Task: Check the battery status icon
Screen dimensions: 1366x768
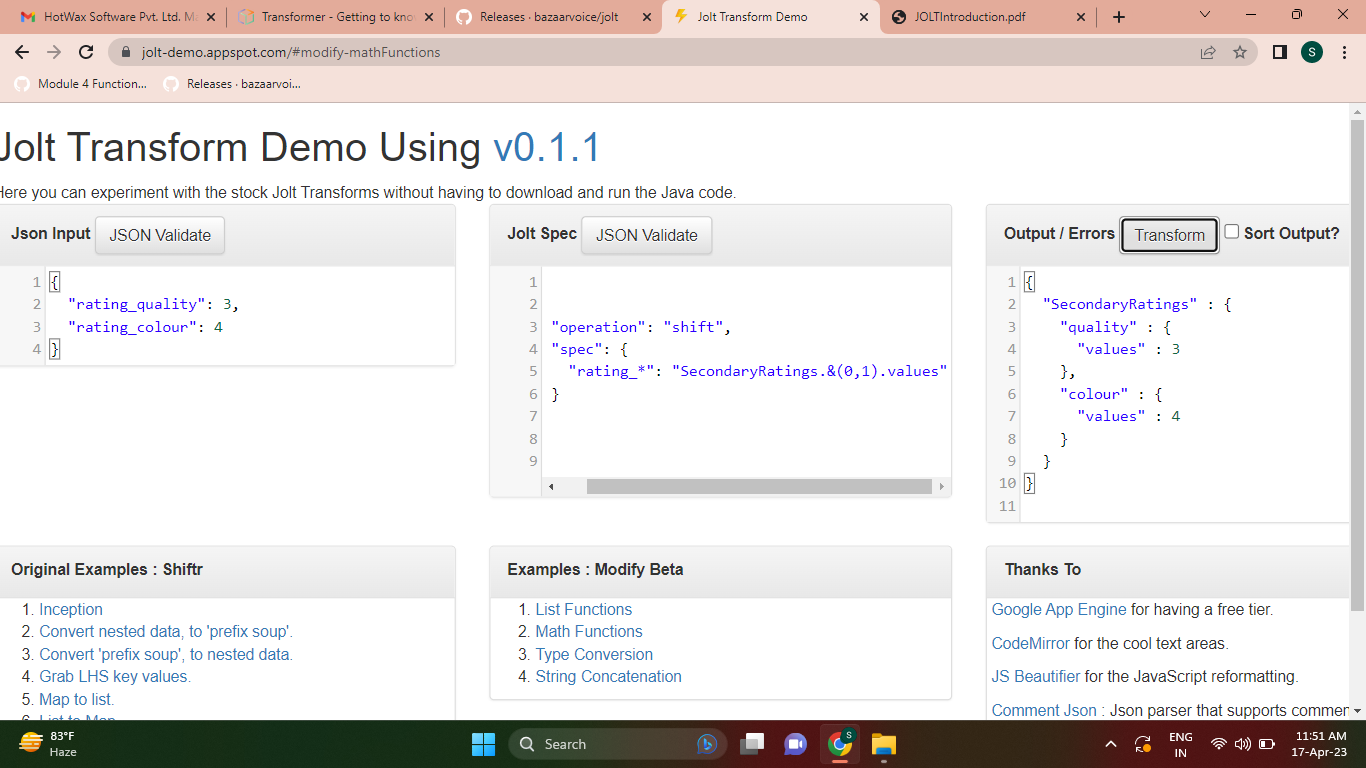Action: click(x=1267, y=744)
